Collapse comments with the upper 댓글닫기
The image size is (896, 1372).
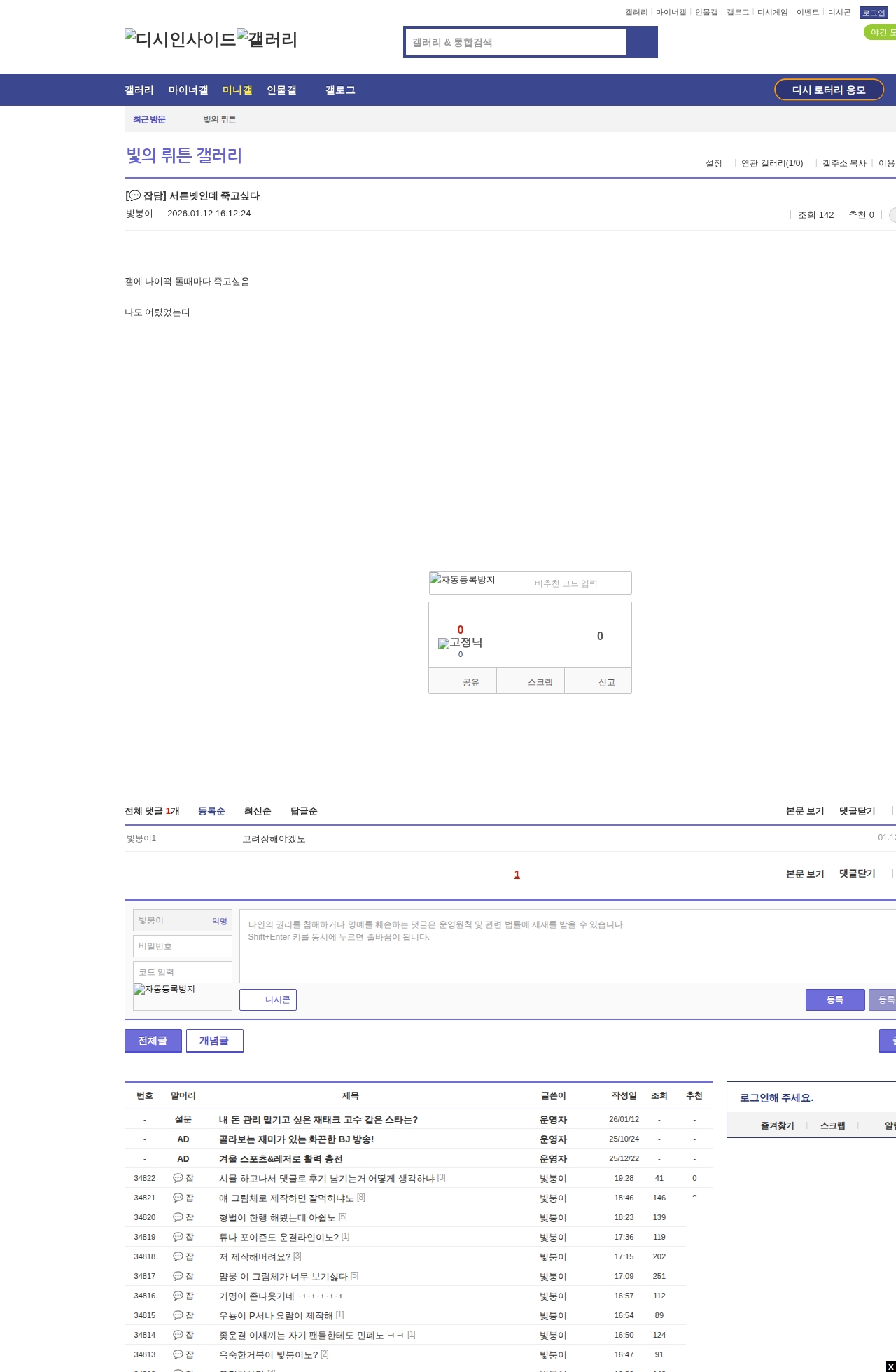click(x=857, y=811)
